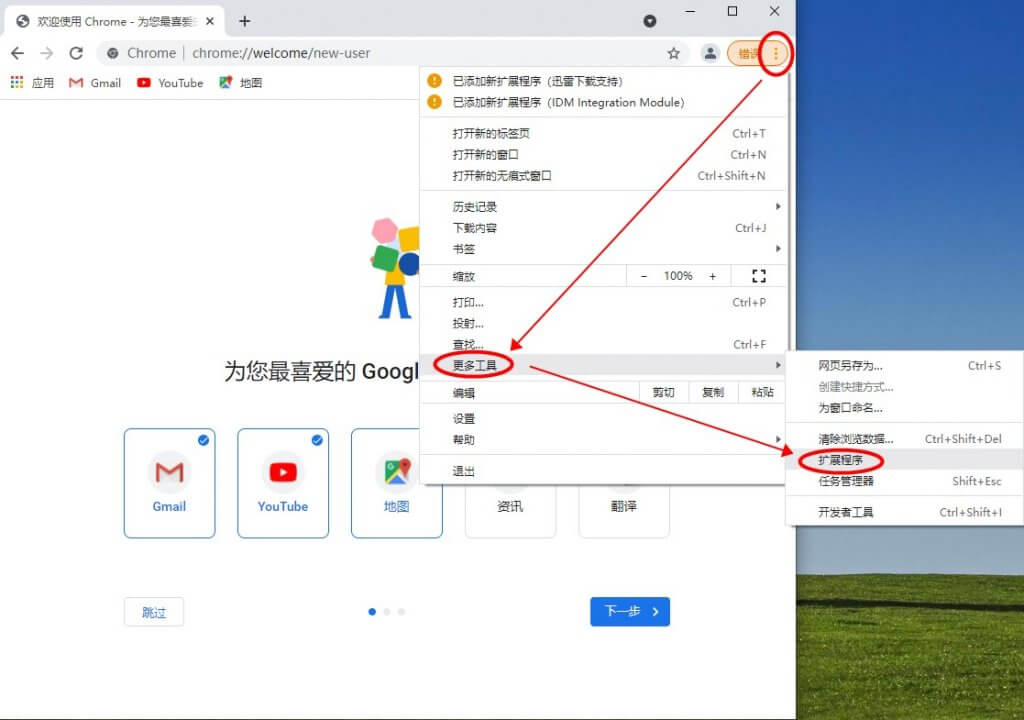Toggle the Gmail card on the welcome page
The image size is (1024, 720).
169,483
